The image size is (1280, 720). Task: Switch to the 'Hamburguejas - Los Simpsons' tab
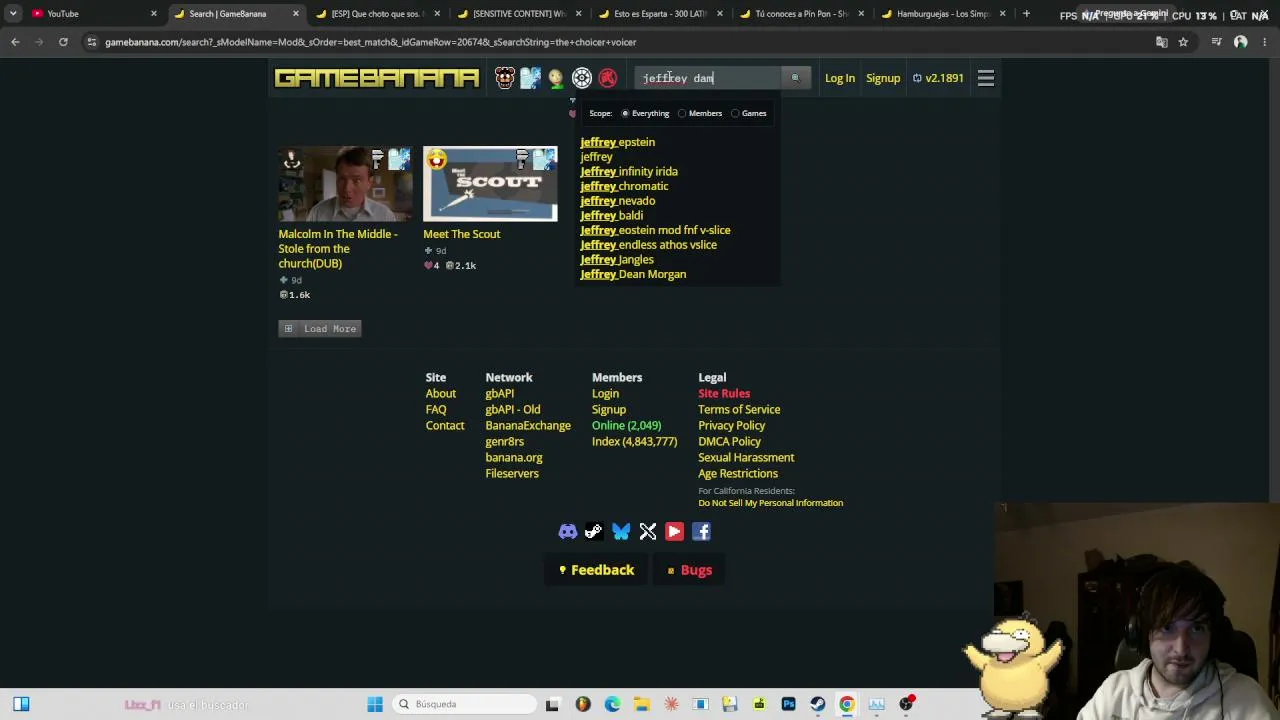pyautogui.click(x=943, y=14)
